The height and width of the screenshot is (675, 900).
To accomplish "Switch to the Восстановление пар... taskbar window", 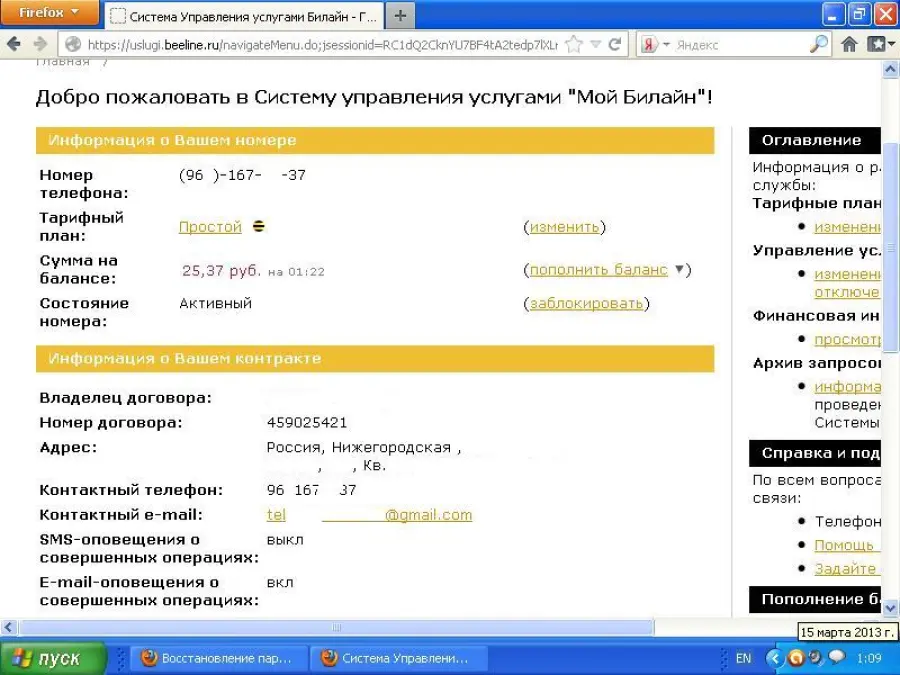I will (218, 658).
